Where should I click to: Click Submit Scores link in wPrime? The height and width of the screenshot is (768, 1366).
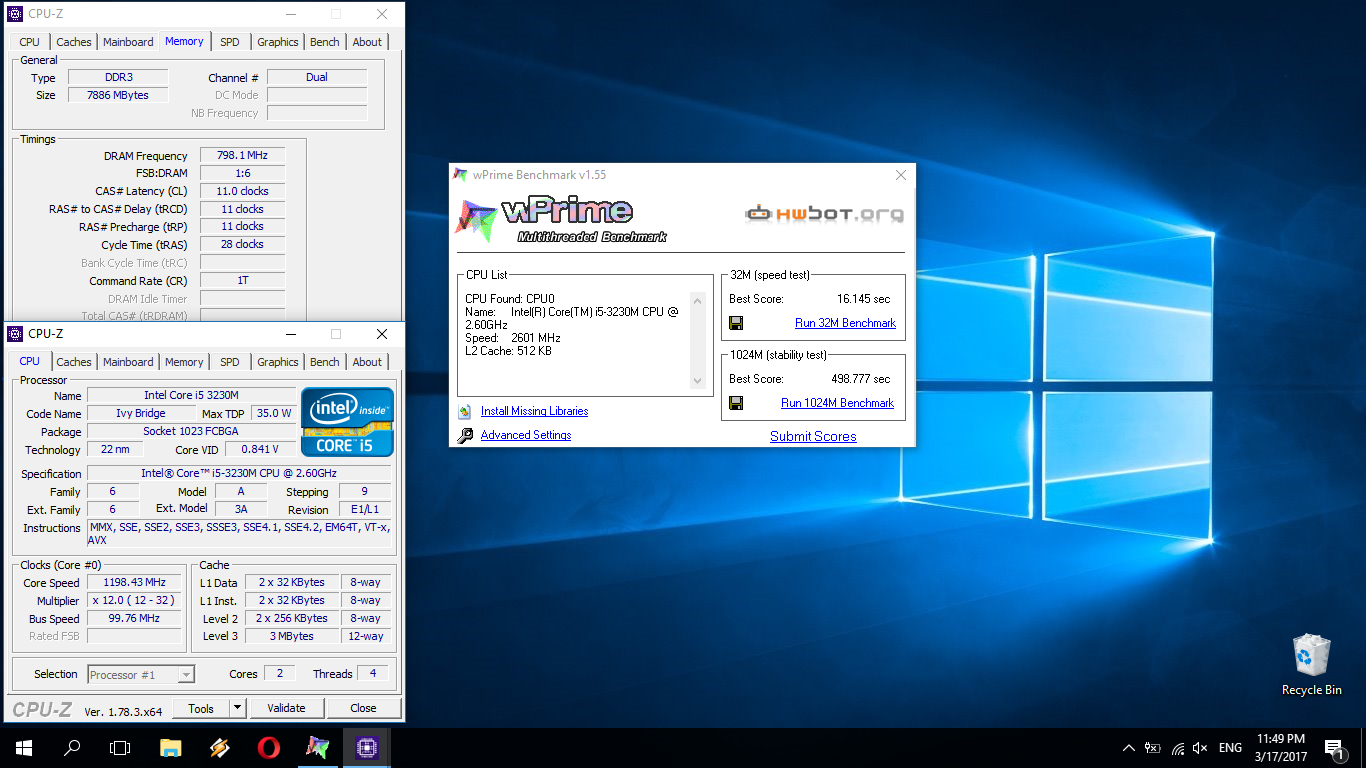[x=813, y=436]
